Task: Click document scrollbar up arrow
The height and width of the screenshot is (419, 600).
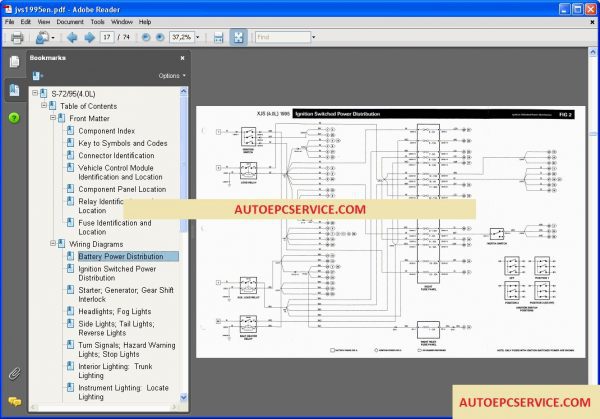Action: coord(593,52)
